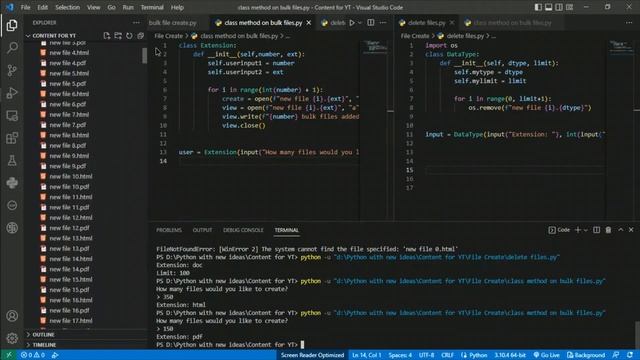The height and width of the screenshot is (360, 640).
Task: Click the remote window indicator in status bar
Action: [x=9, y=355]
